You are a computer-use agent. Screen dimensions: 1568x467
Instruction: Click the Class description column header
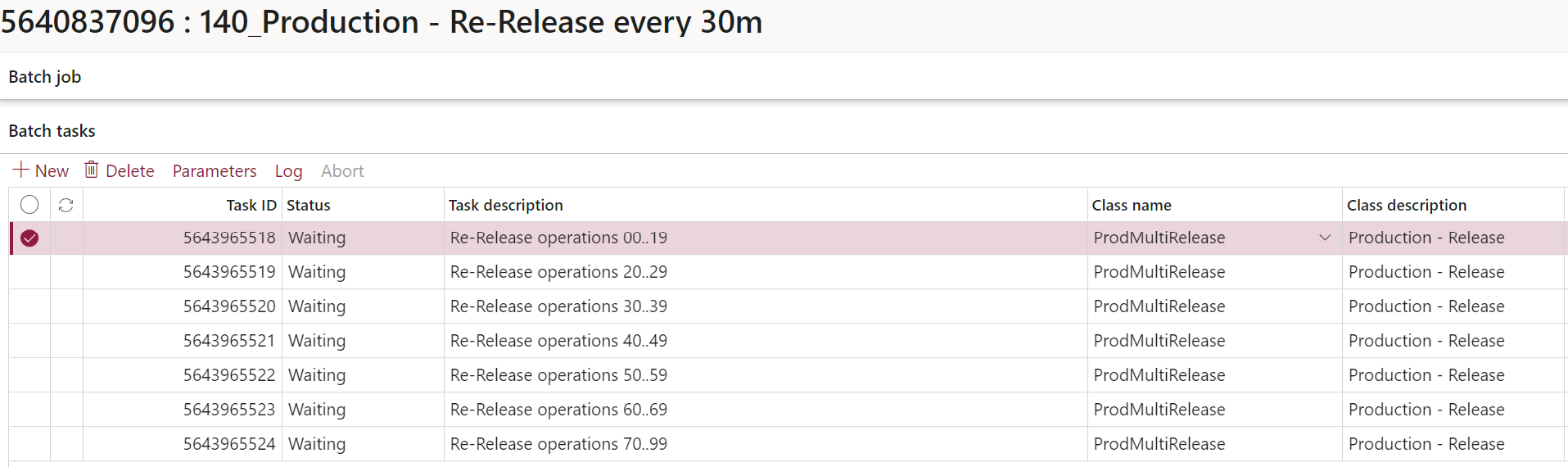coord(1407,206)
